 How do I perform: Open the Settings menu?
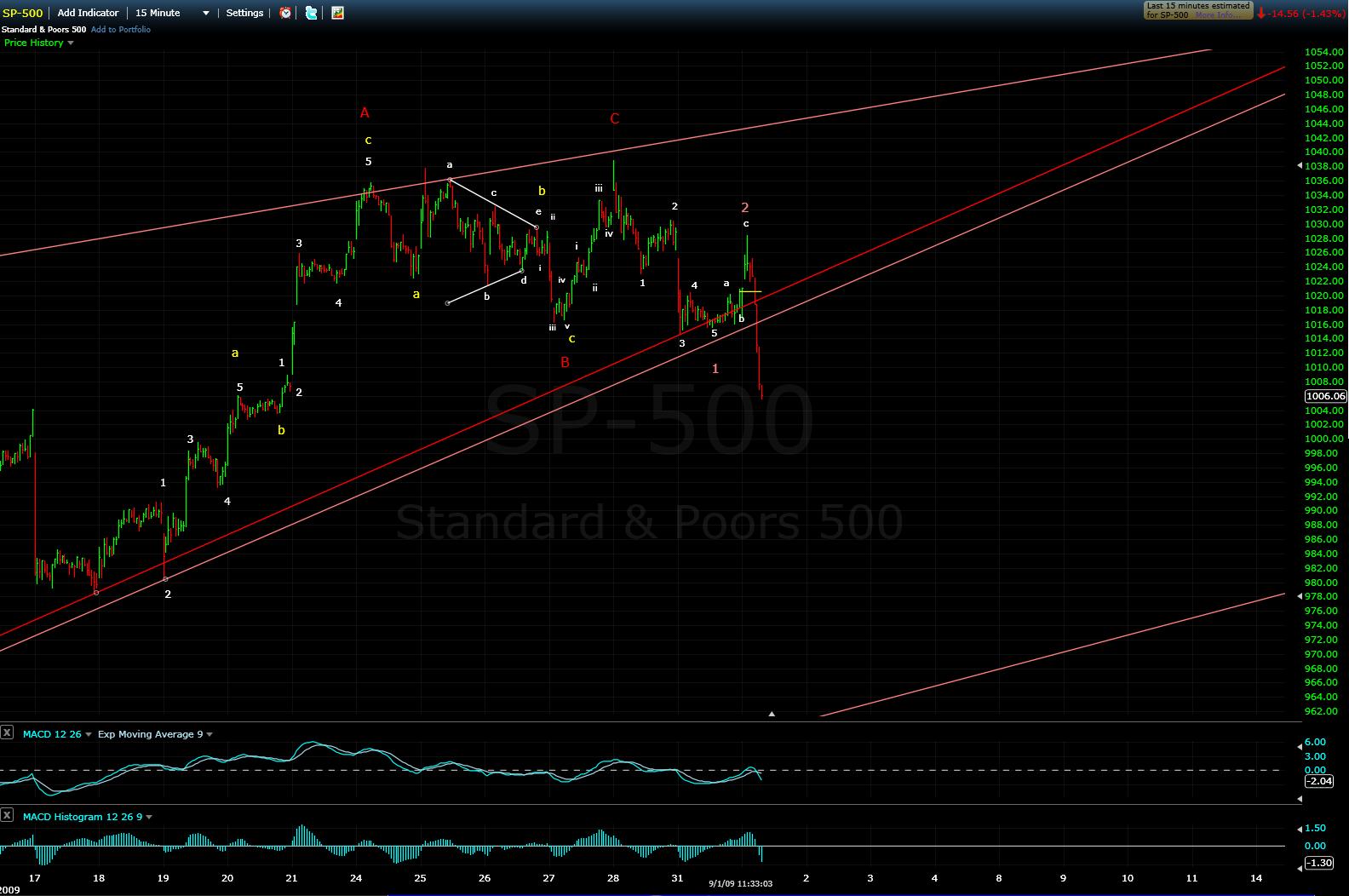(244, 13)
